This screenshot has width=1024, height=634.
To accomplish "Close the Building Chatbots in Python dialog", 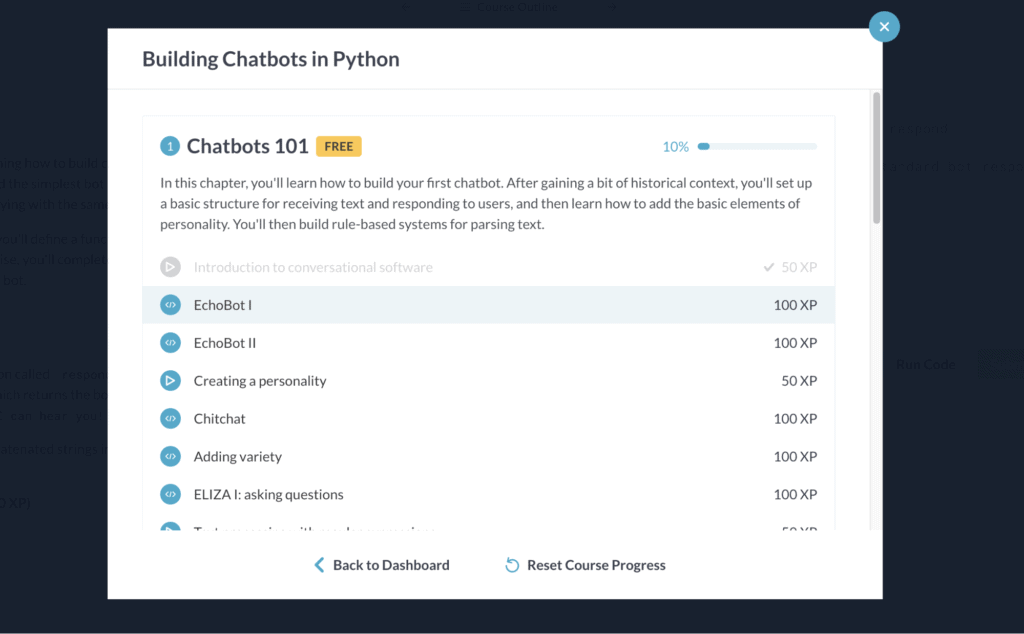I will tap(884, 27).
